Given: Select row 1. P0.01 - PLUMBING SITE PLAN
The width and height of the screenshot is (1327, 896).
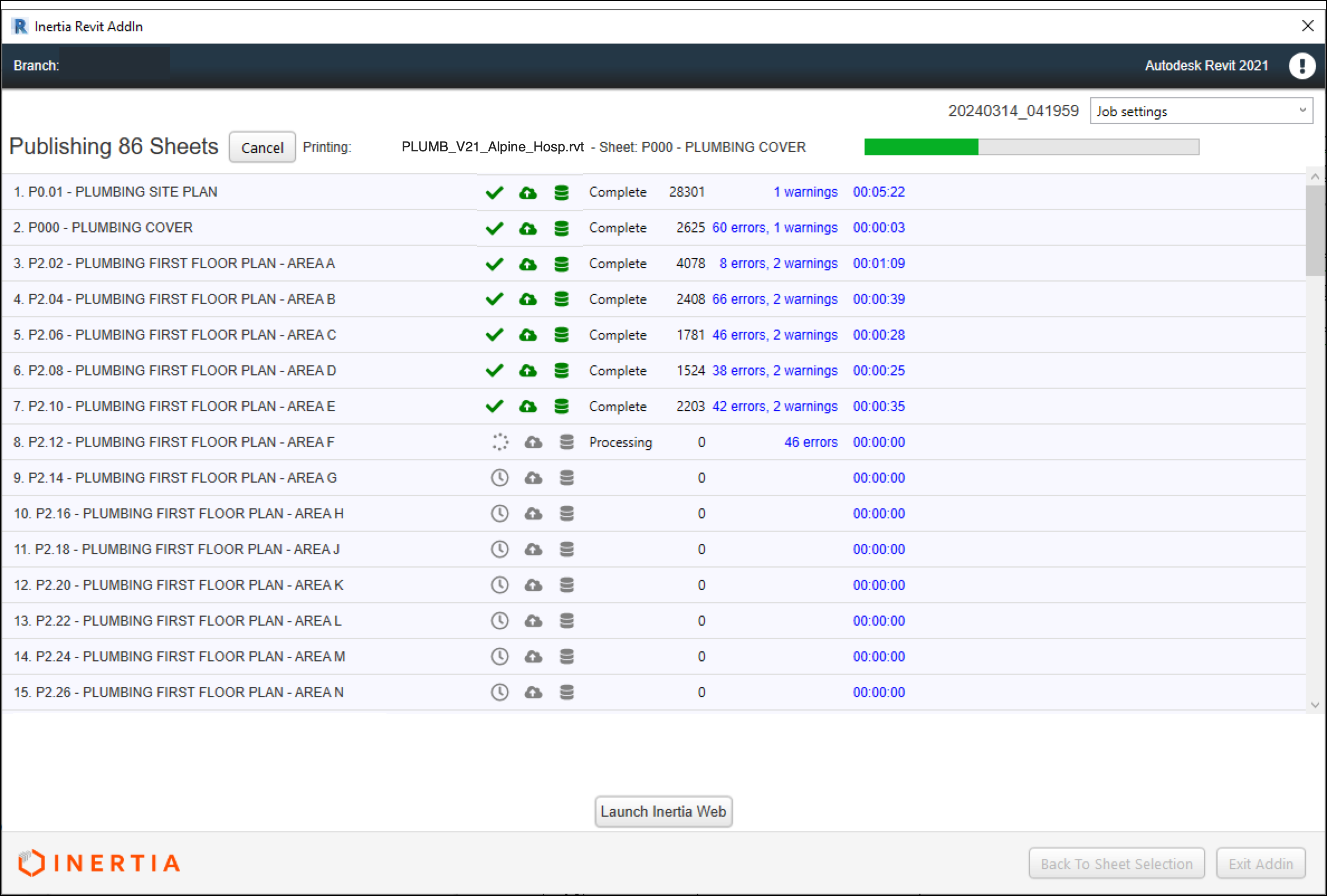Looking at the screenshot, I should coord(653,192).
